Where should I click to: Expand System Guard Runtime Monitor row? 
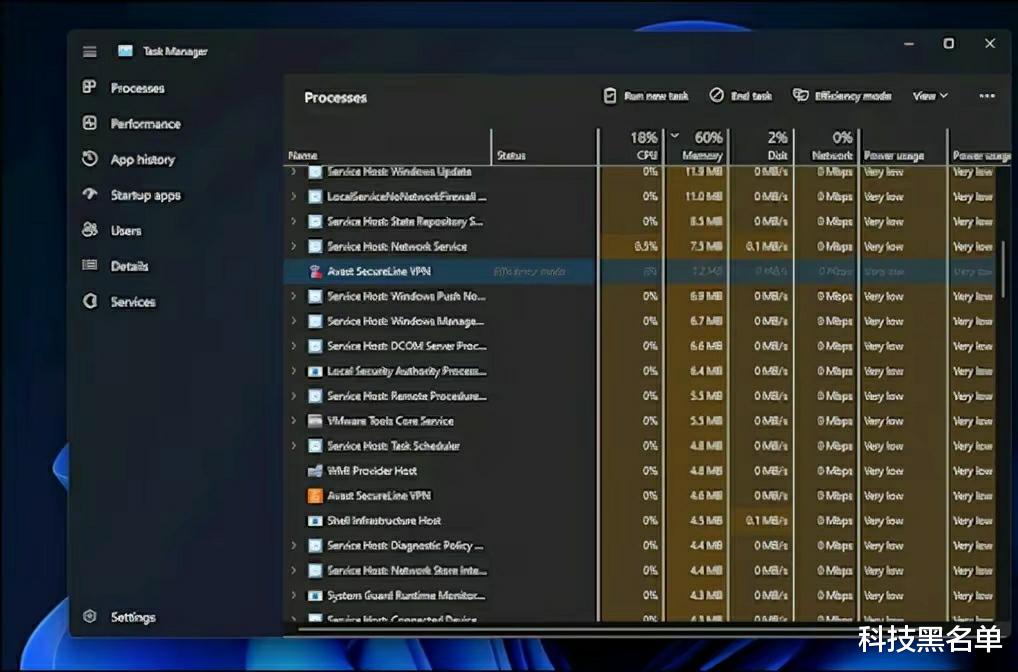tap(293, 595)
